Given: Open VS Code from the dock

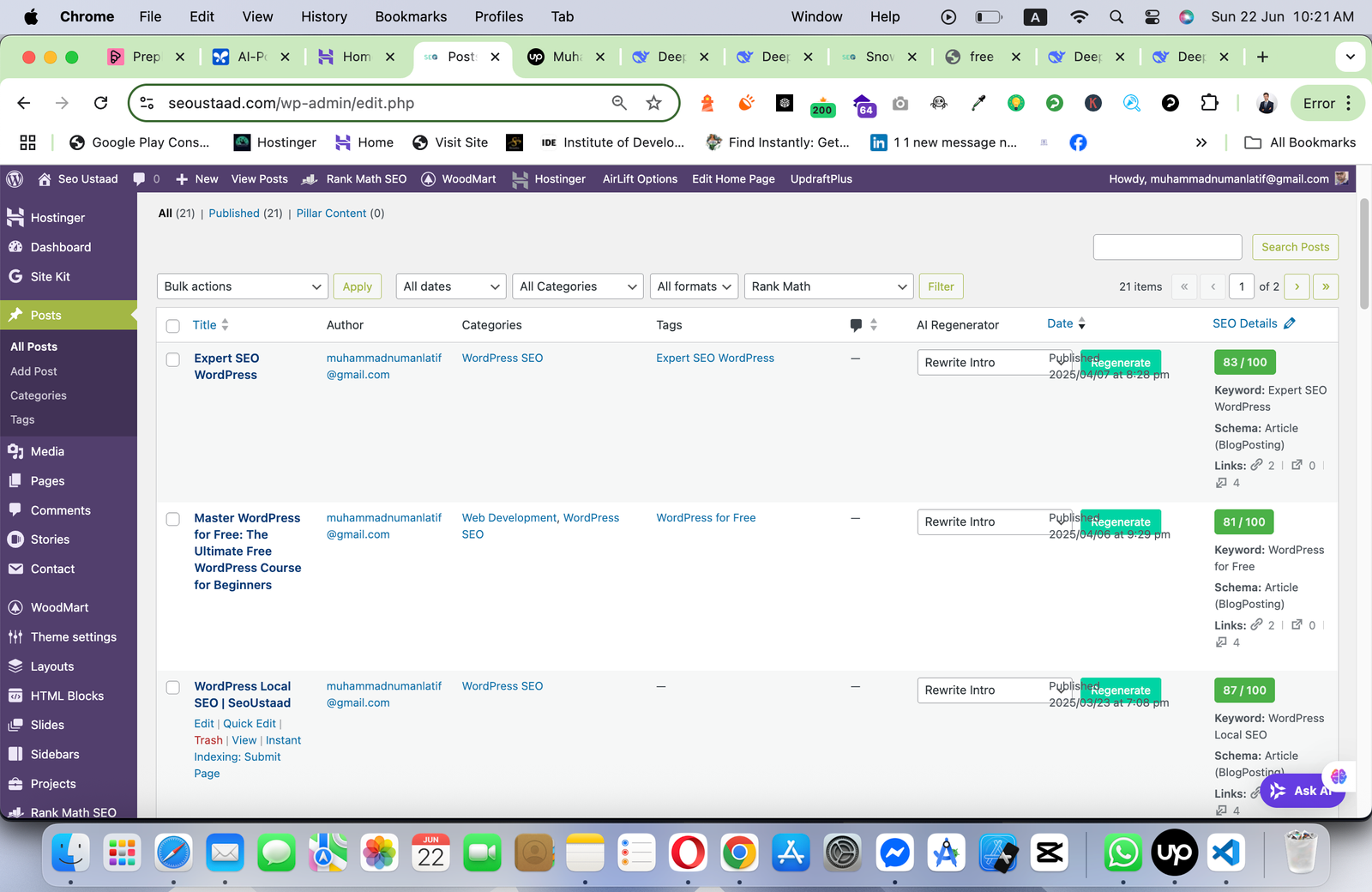Looking at the screenshot, I should pyautogui.click(x=1226, y=853).
